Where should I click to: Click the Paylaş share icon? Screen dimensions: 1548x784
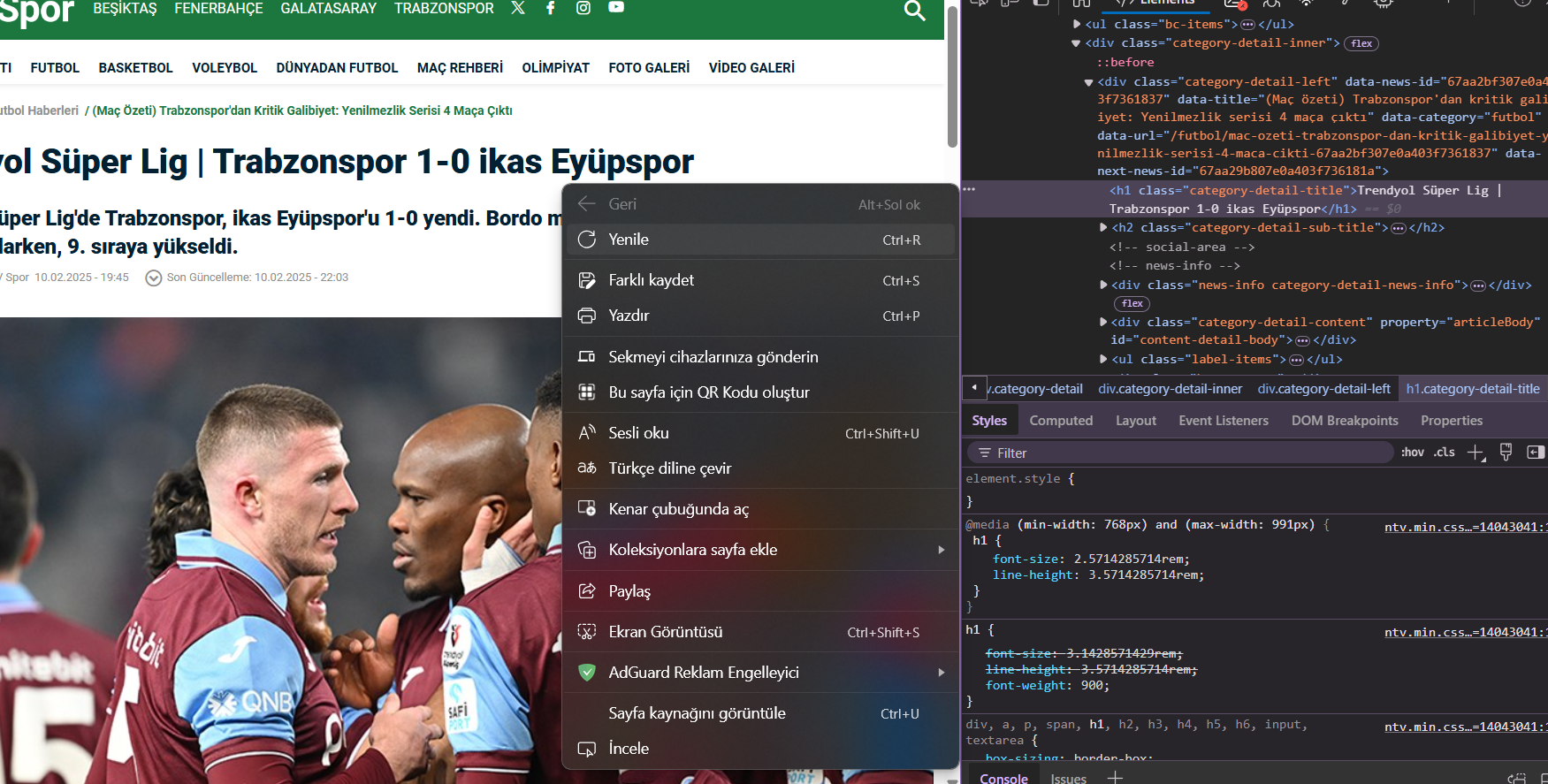[587, 591]
